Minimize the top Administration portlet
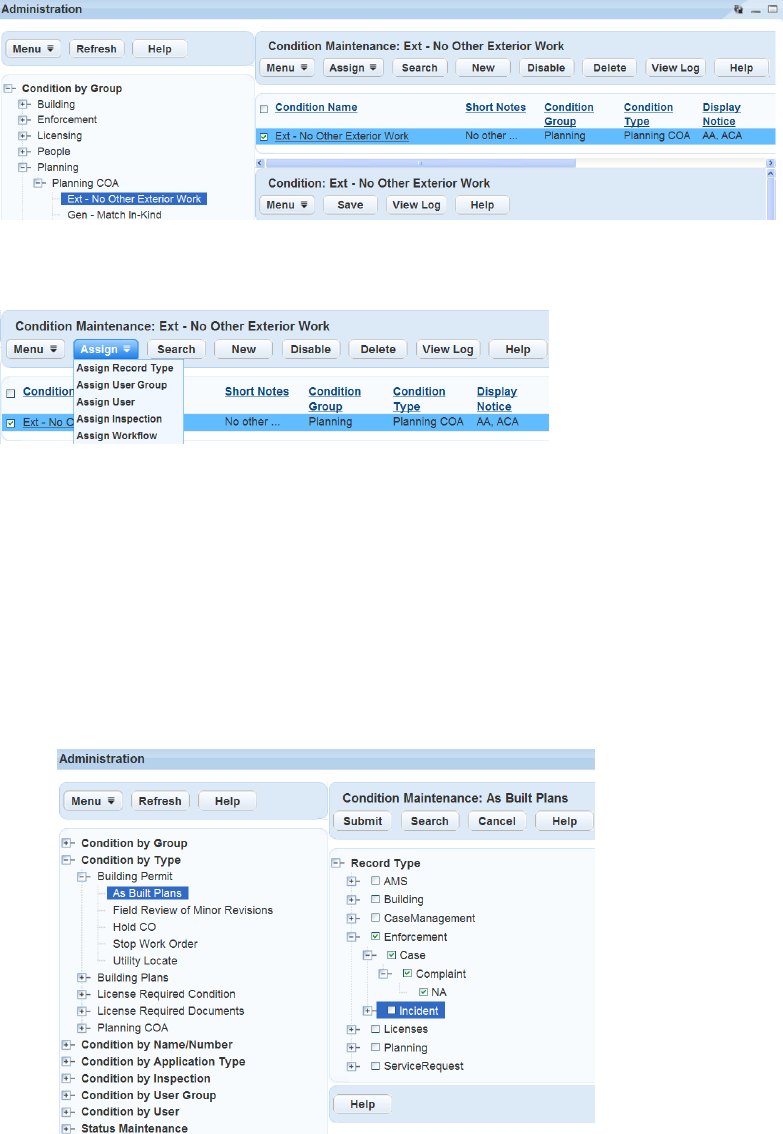Viewport: 783px width, 1134px height. tap(756, 10)
